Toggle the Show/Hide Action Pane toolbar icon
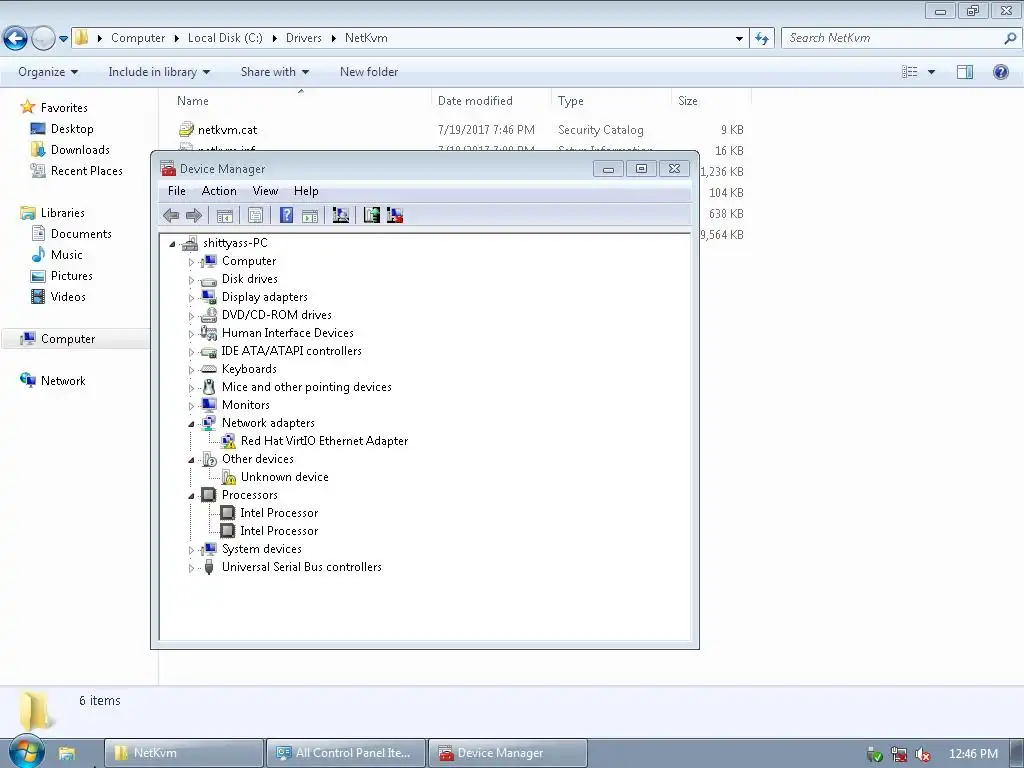The height and width of the screenshot is (768, 1024). [x=310, y=215]
